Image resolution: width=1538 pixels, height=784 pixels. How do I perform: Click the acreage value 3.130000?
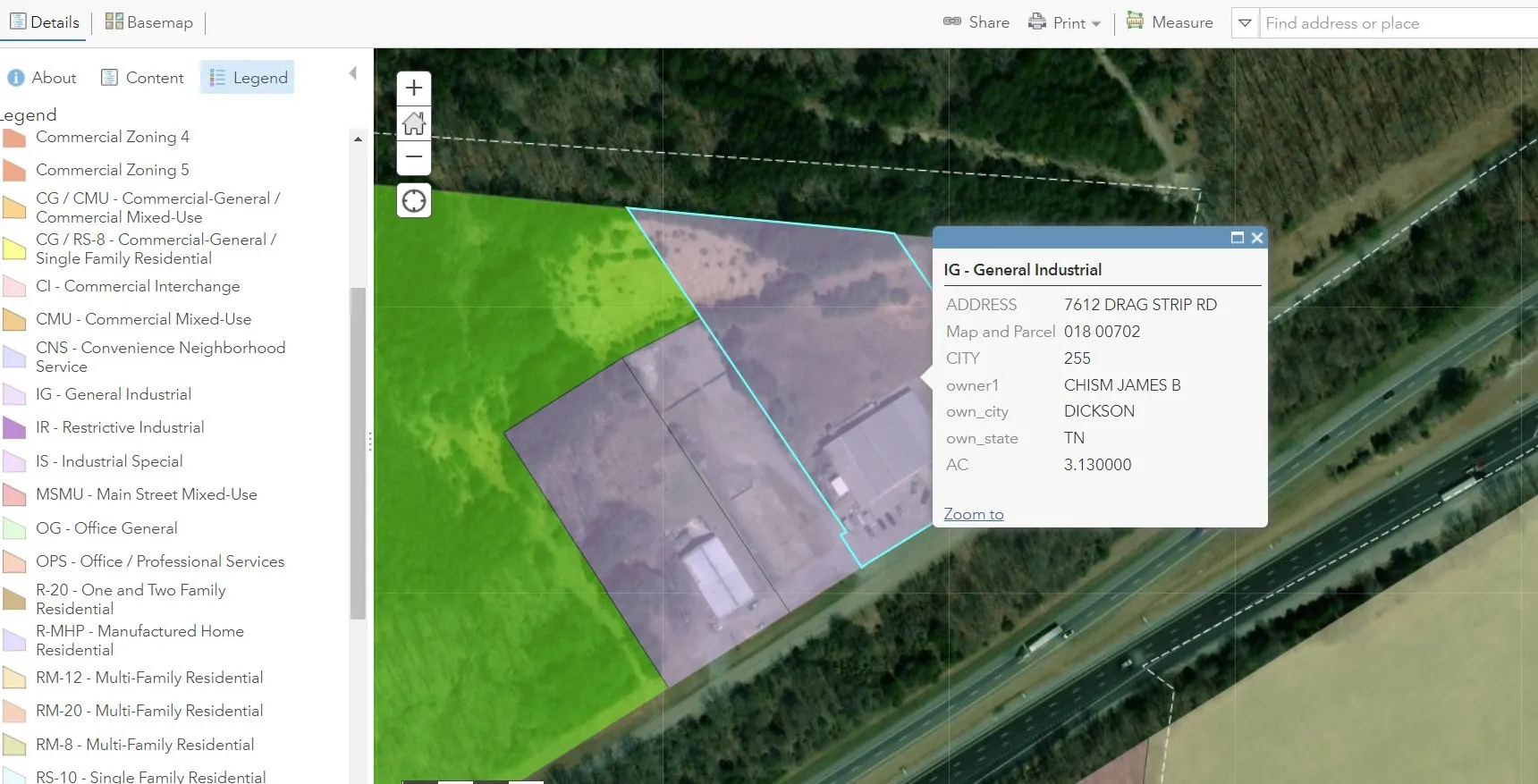[1097, 465]
